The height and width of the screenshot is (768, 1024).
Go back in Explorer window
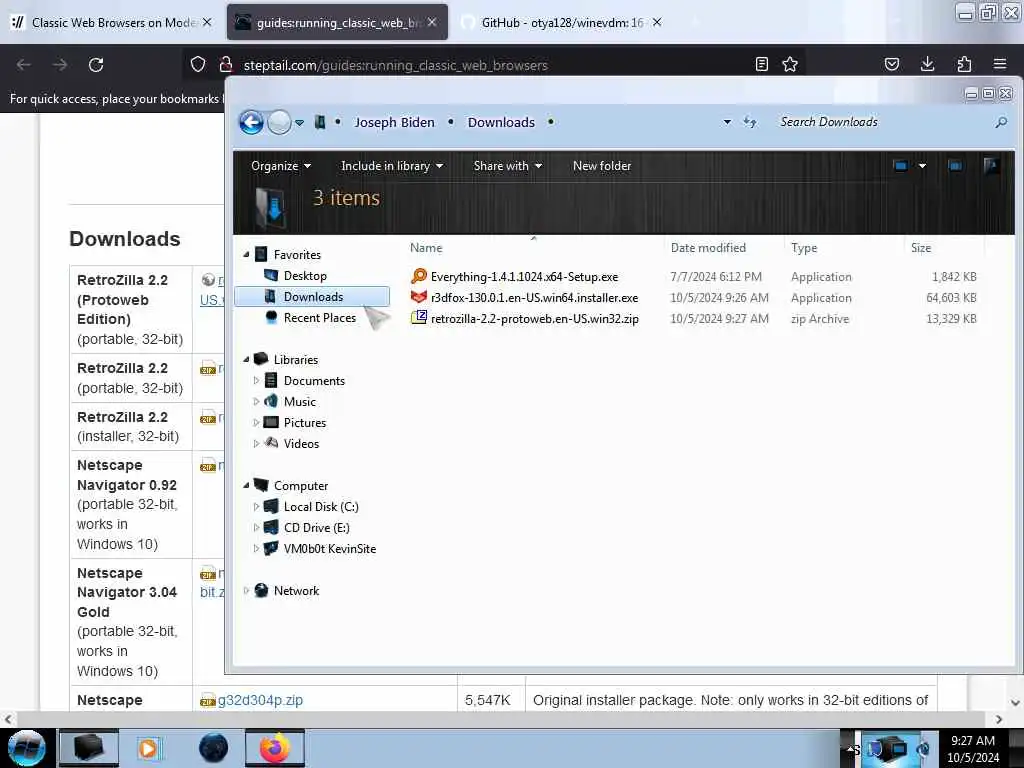click(251, 122)
